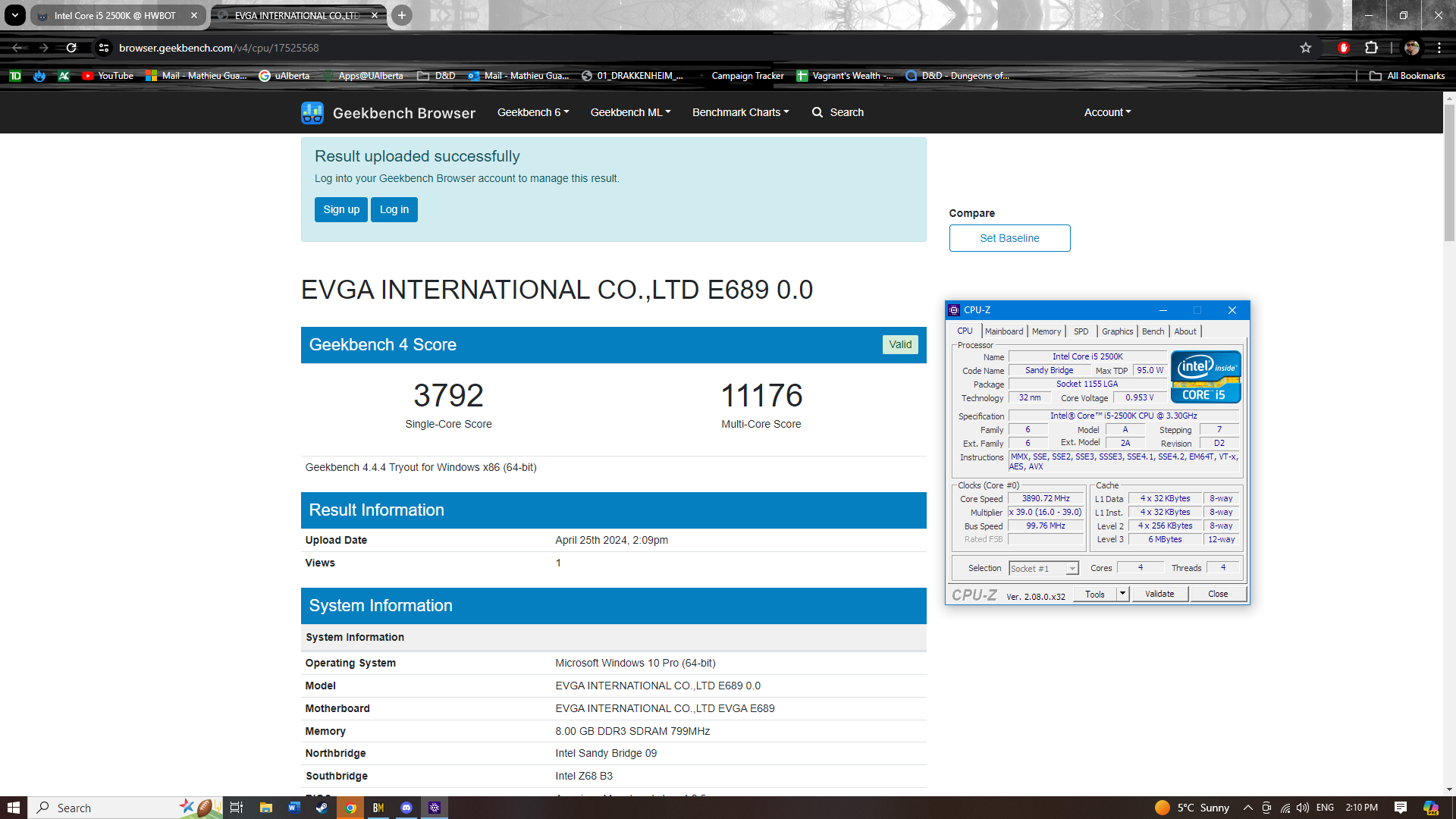
Task: Open the Chrome profile avatar
Action: pyautogui.click(x=1412, y=48)
